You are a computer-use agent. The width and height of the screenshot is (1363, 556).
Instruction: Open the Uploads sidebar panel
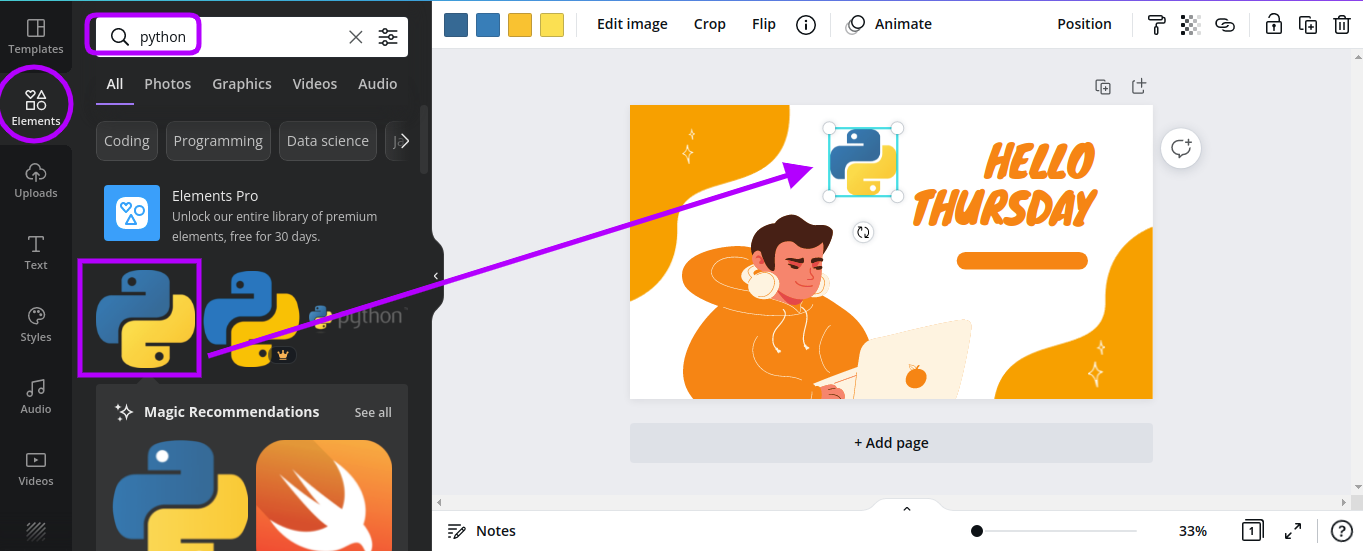click(x=36, y=180)
